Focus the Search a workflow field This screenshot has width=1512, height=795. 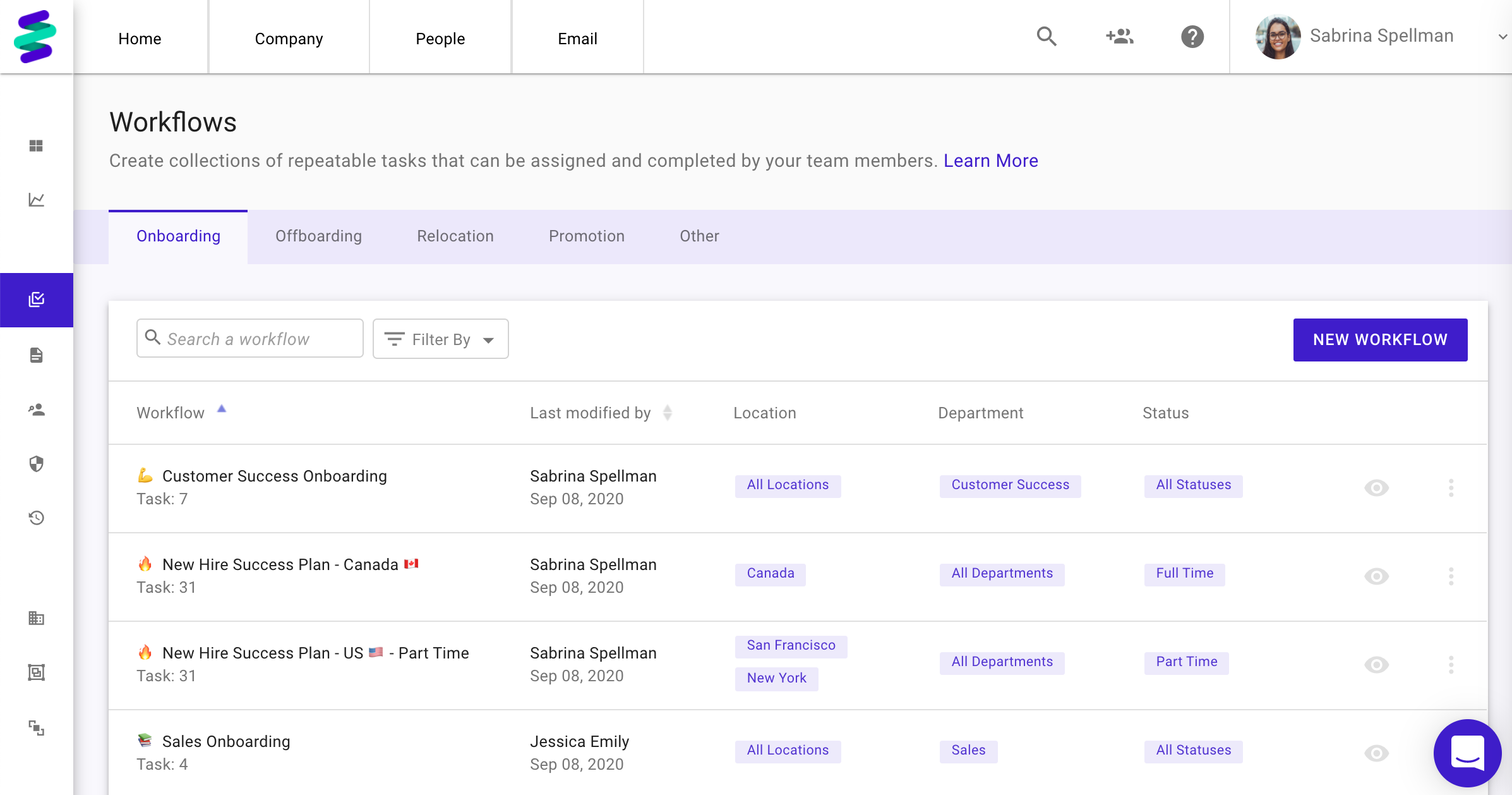click(x=250, y=339)
